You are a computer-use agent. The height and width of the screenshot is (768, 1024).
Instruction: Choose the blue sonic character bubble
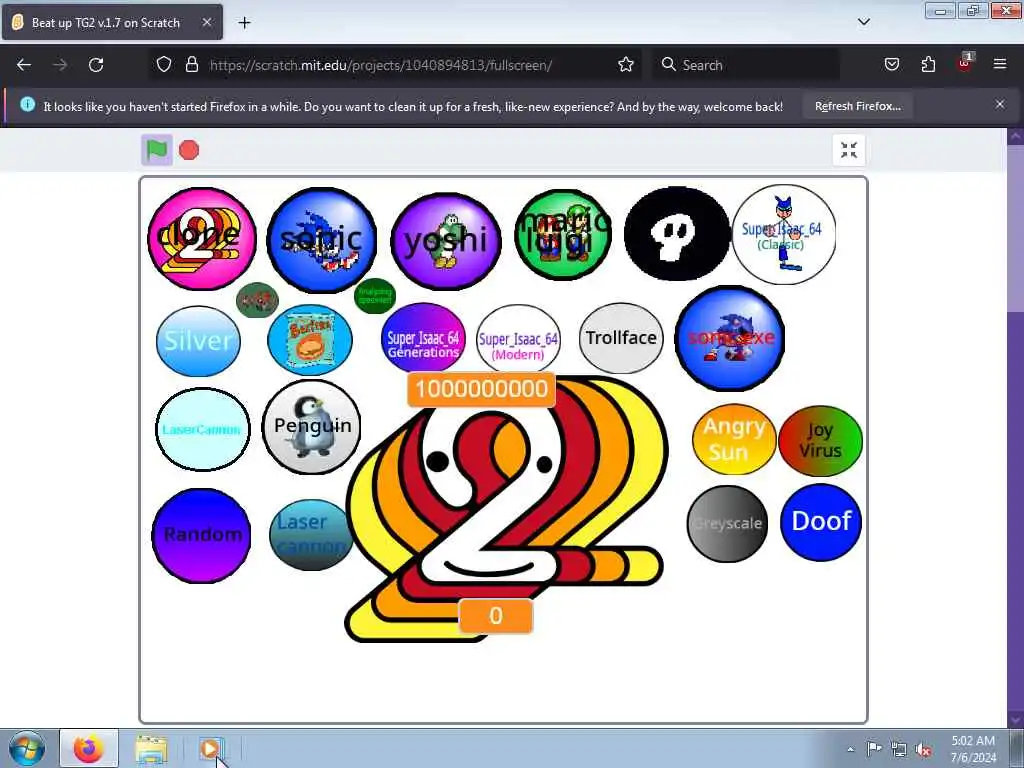pyautogui.click(x=321, y=240)
